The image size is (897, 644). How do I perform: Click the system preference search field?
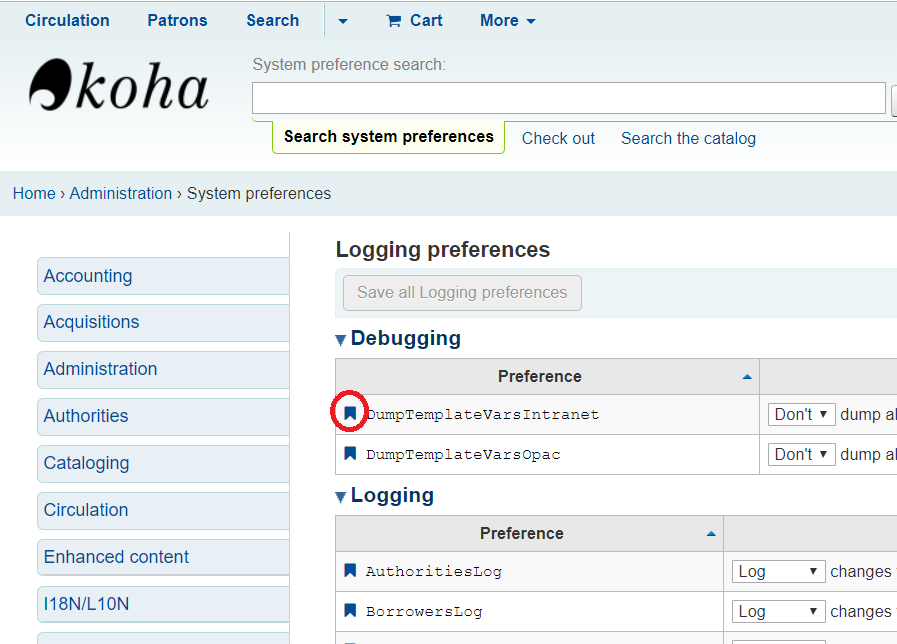[x=568, y=99]
